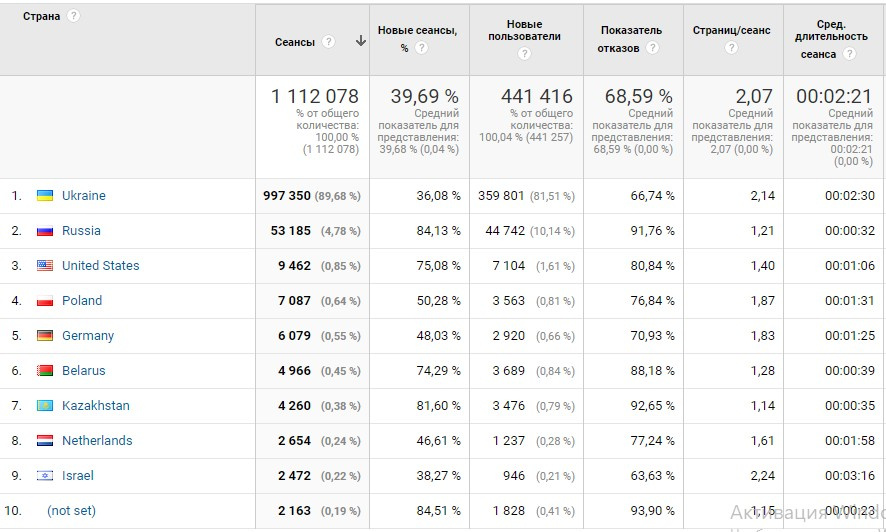
Task: Open the Netherlands country link
Action: tap(97, 441)
